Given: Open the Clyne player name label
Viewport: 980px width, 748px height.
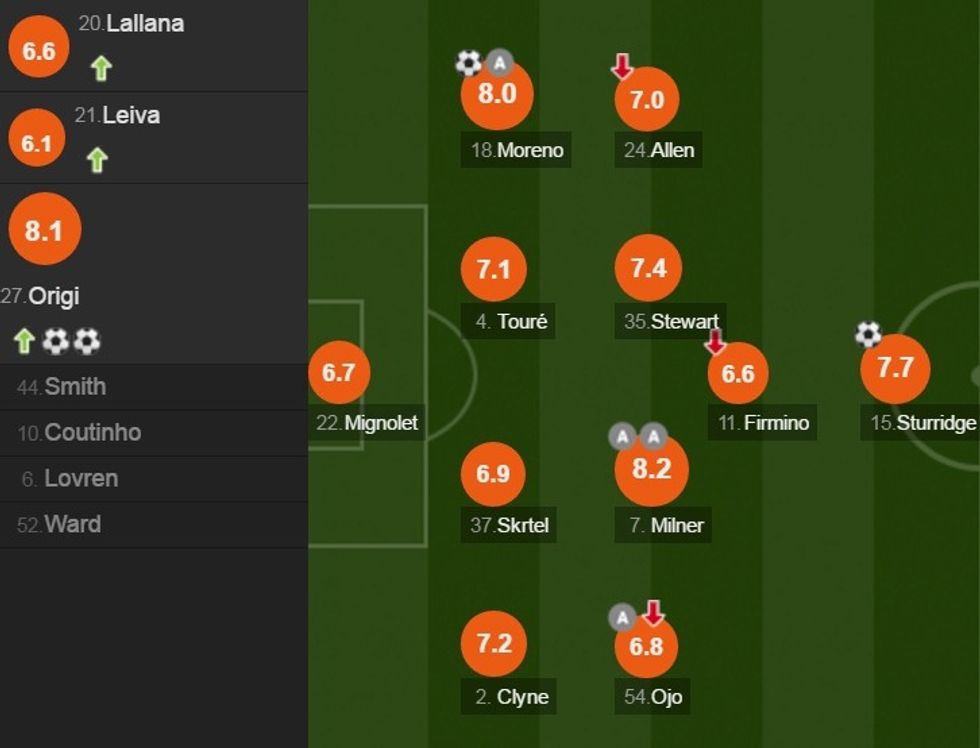Looking at the screenshot, I should [511, 697].
